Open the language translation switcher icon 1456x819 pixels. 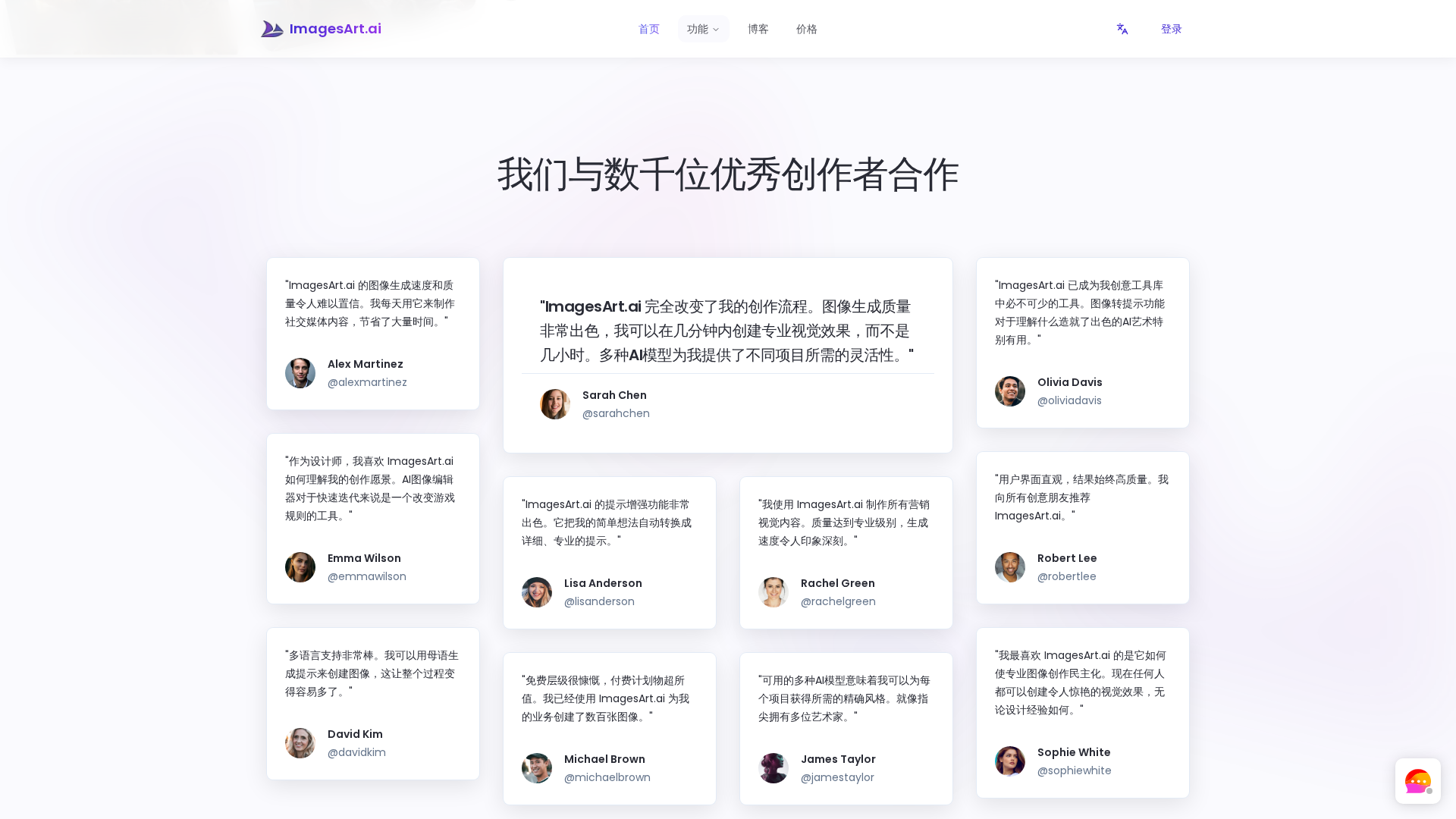point(1122,29)
